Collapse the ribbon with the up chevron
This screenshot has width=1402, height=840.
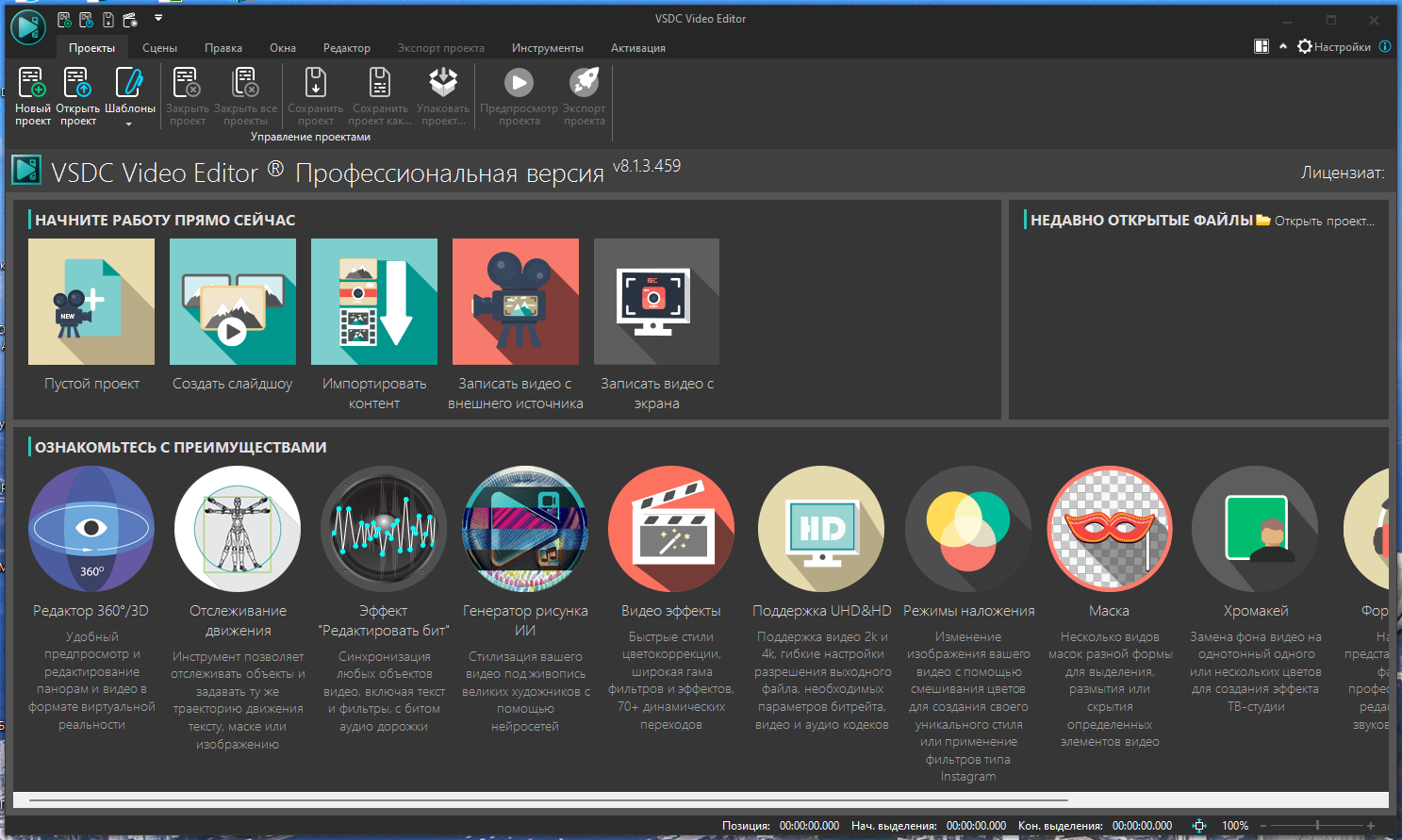click(1283, 46)
